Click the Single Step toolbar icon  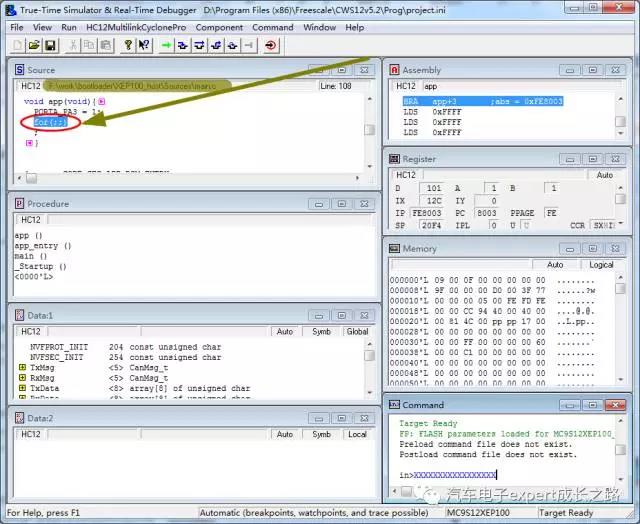tap(183, 45)
